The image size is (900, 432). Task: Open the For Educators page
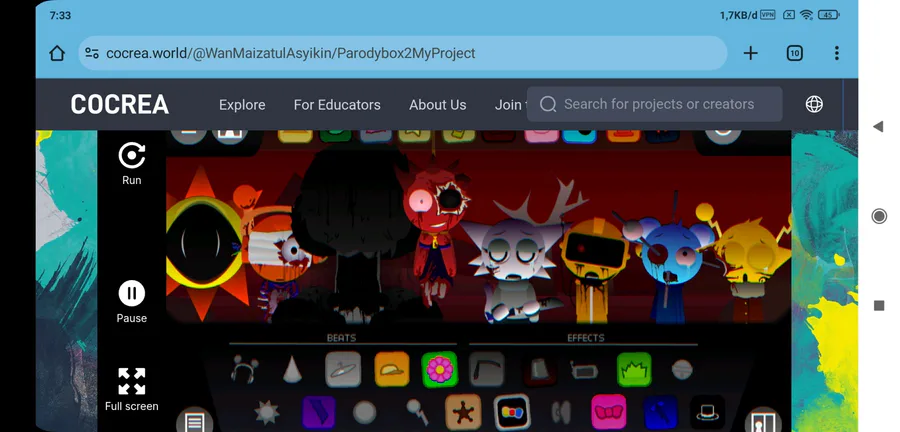click(337, 105)
